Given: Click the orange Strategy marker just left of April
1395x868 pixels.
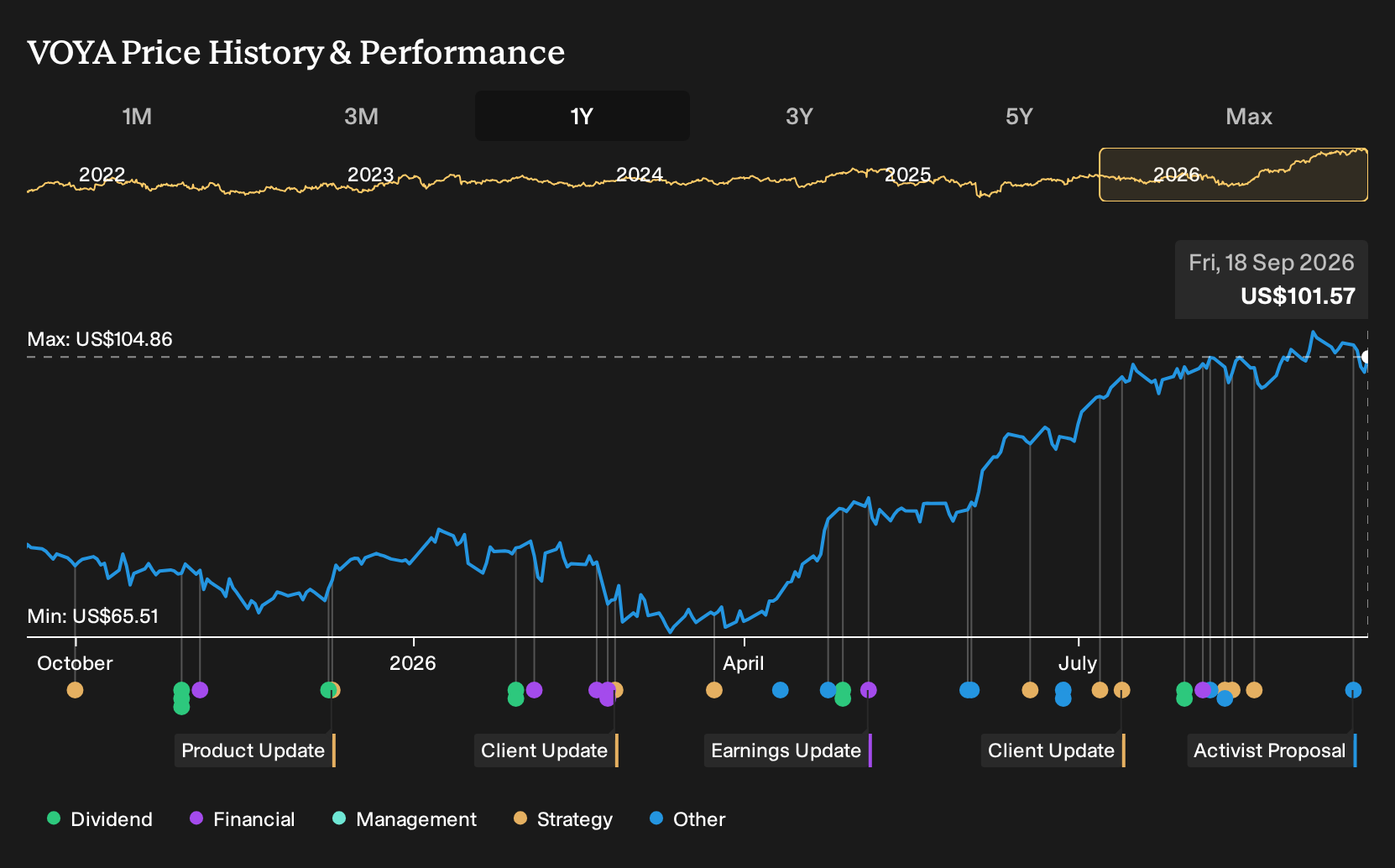Looking at the screenshot, I should pos(714,690).
